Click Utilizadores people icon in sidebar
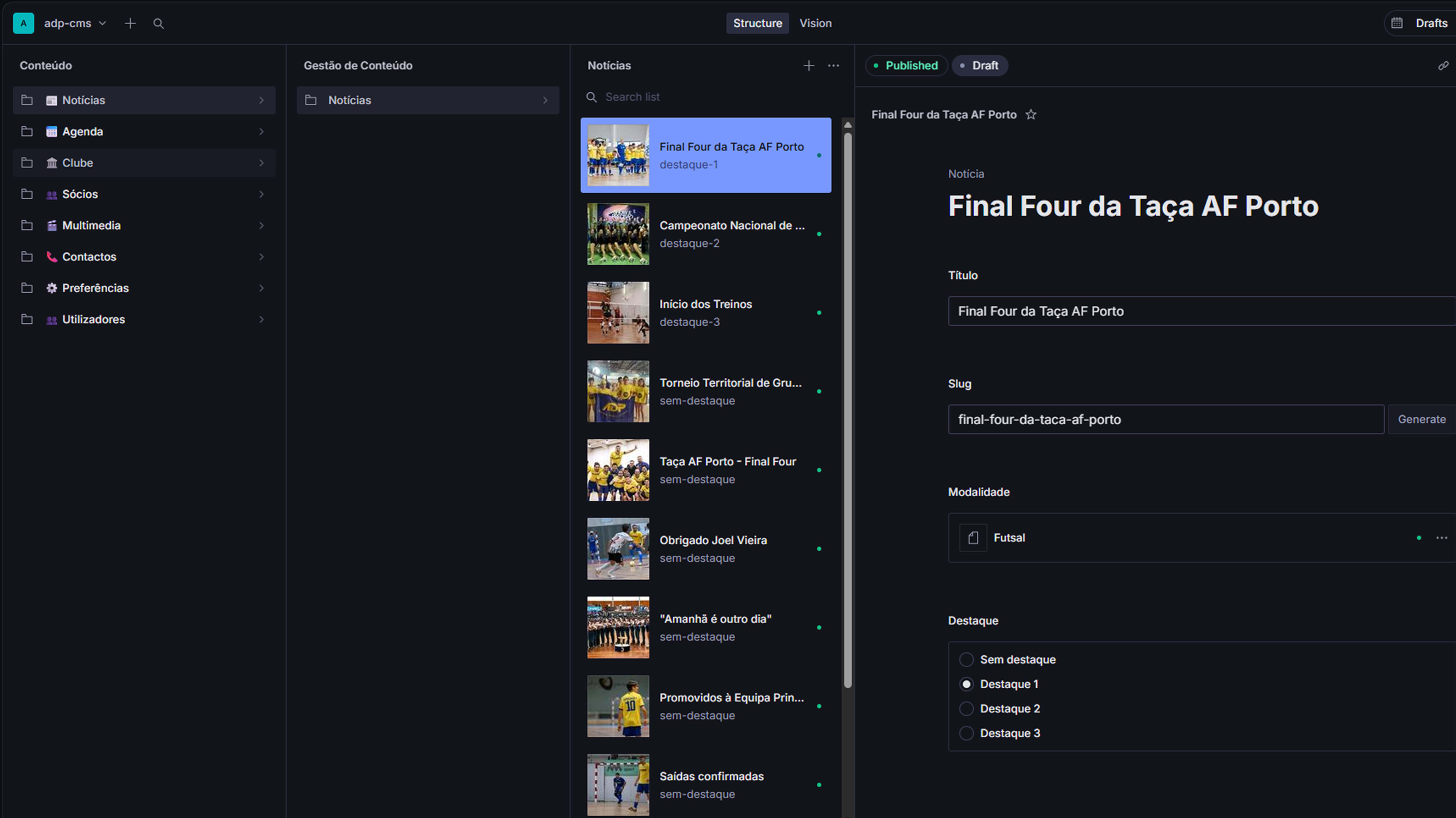 pyautogui.click(x=52, y=320)
